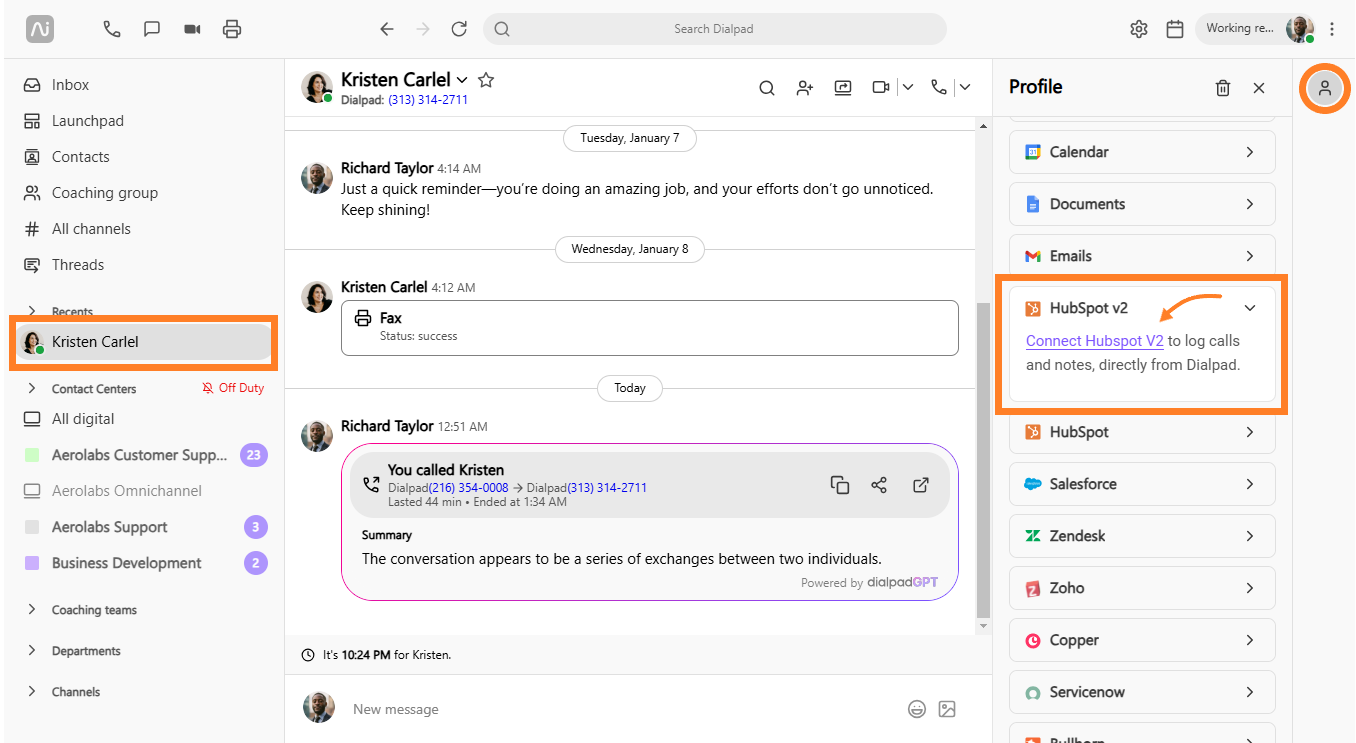This screenshot has height=743, width=1356.
Task: Open dropdown next to Kristen Carlel name
Action: pos(462,80)
